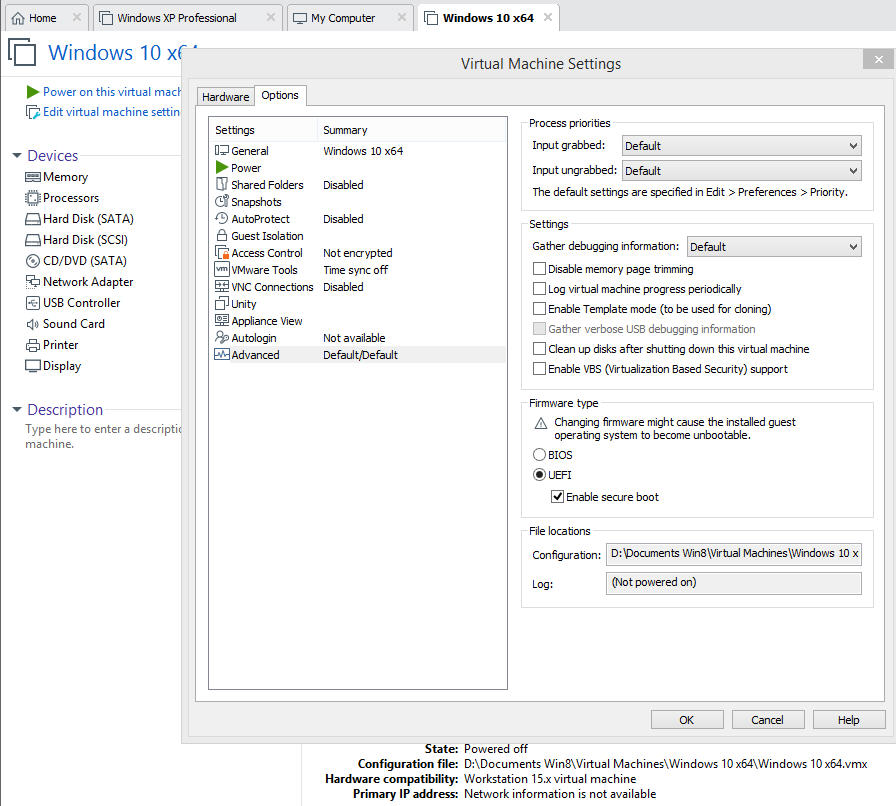
Task: Click the Access Control lock icon
Action: (222, 253)
